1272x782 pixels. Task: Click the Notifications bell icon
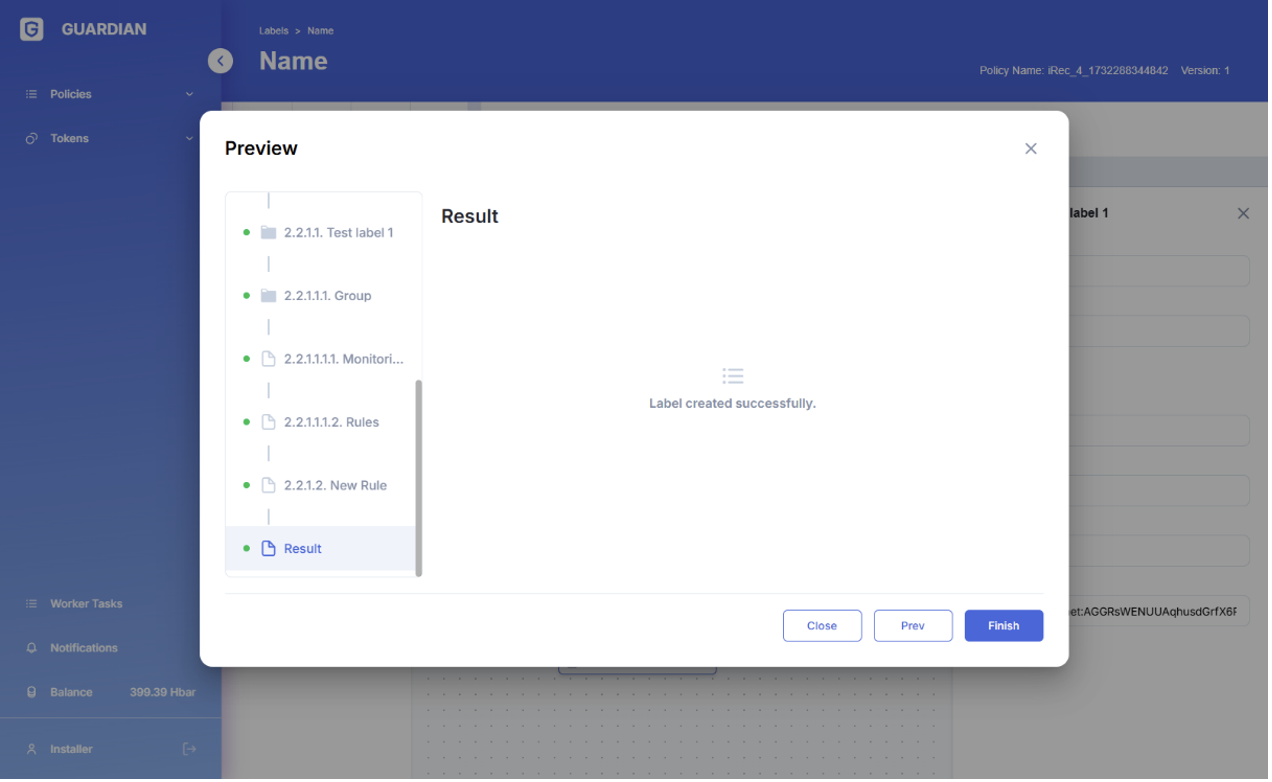31,649
